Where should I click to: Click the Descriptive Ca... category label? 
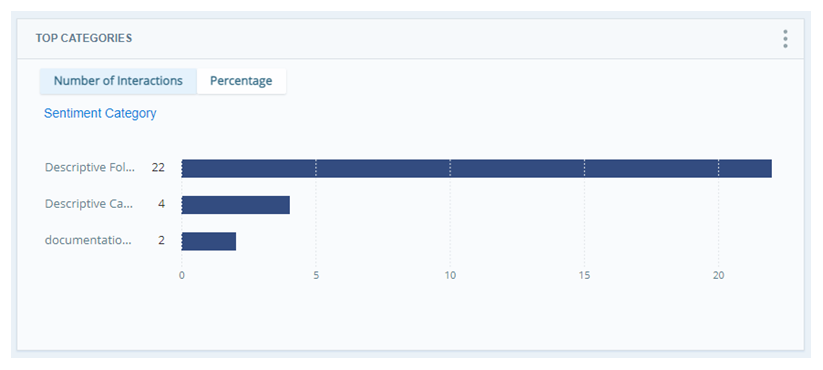coord(89,204)
